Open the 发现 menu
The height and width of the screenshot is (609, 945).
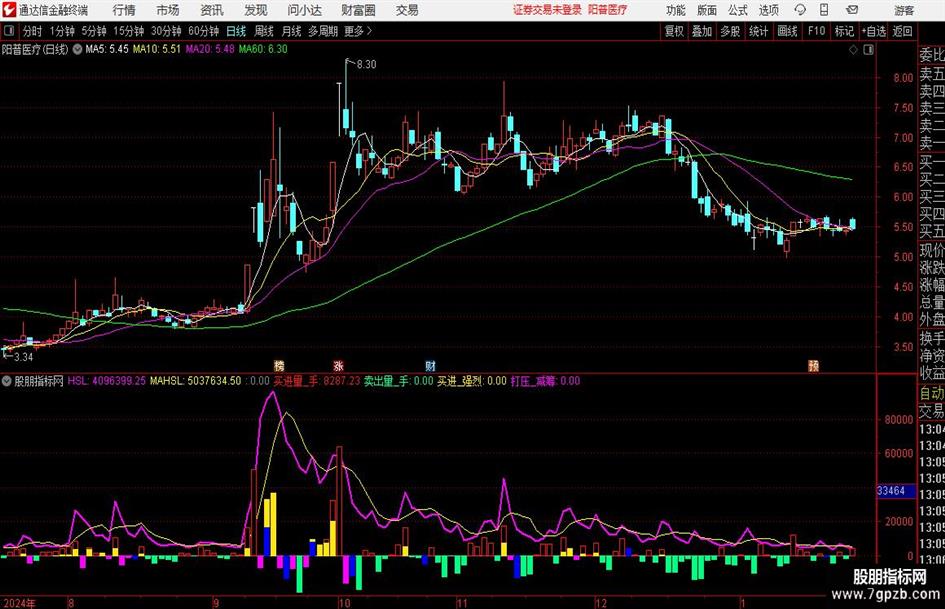256,10
